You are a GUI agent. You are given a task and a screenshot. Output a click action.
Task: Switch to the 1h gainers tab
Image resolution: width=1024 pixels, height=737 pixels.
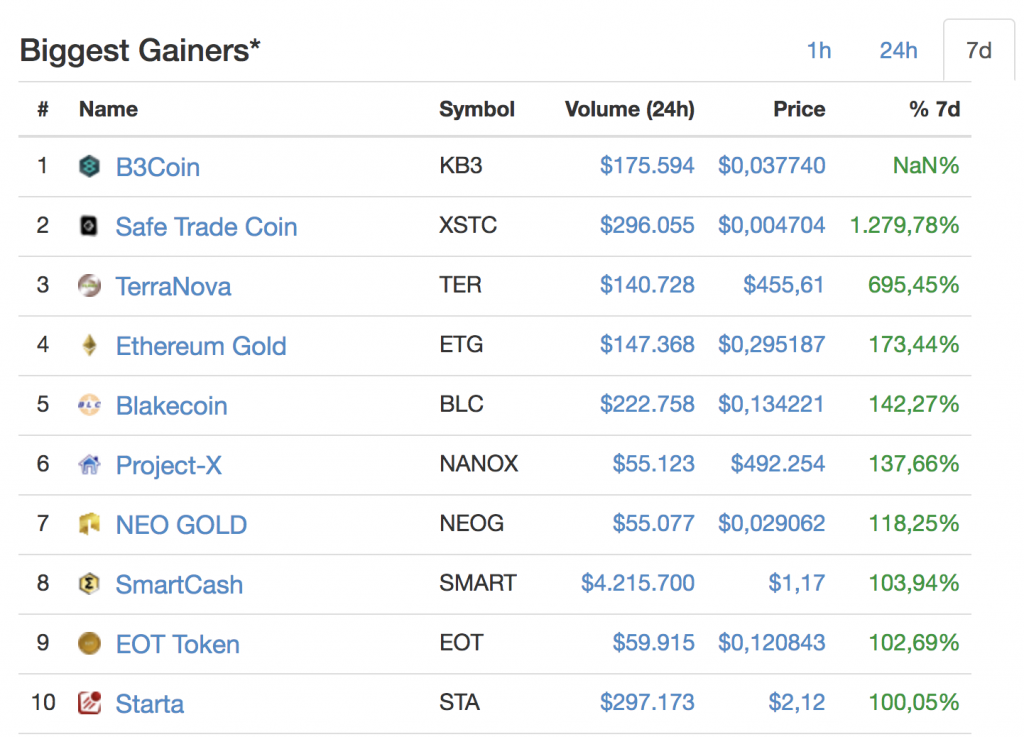[818, 50]
